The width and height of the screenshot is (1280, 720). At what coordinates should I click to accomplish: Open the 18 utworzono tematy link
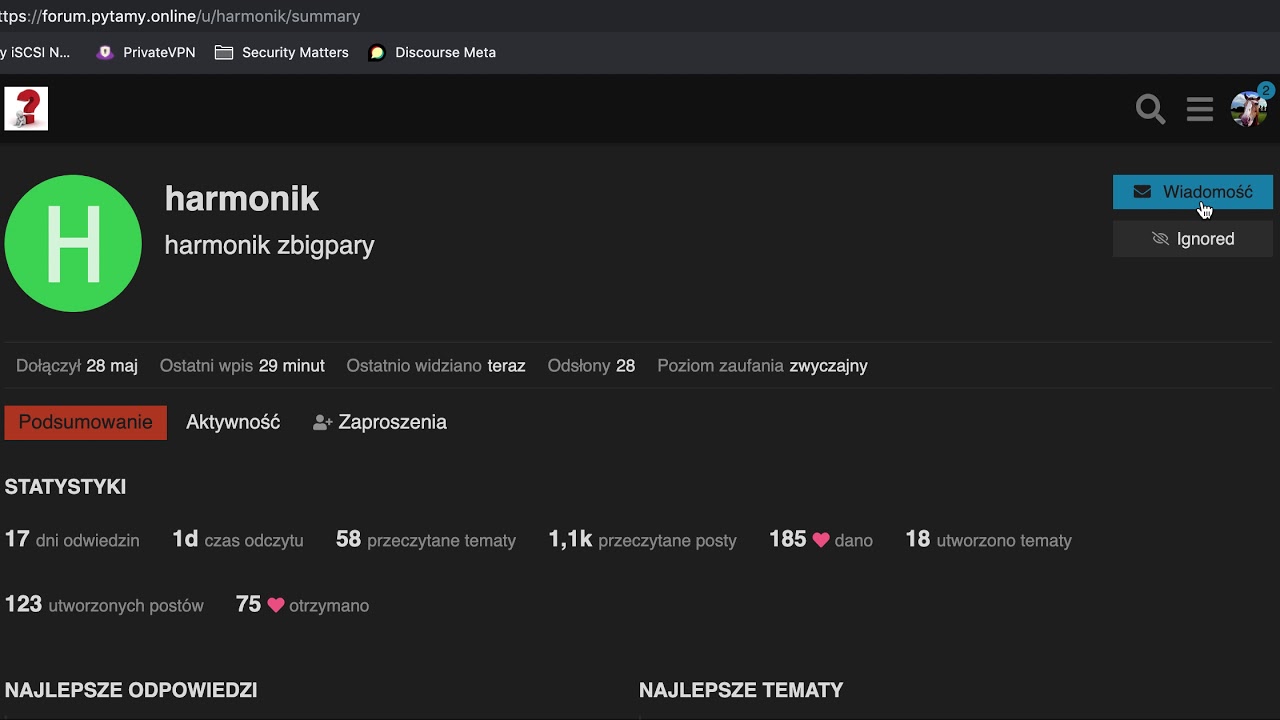(988, 540)
